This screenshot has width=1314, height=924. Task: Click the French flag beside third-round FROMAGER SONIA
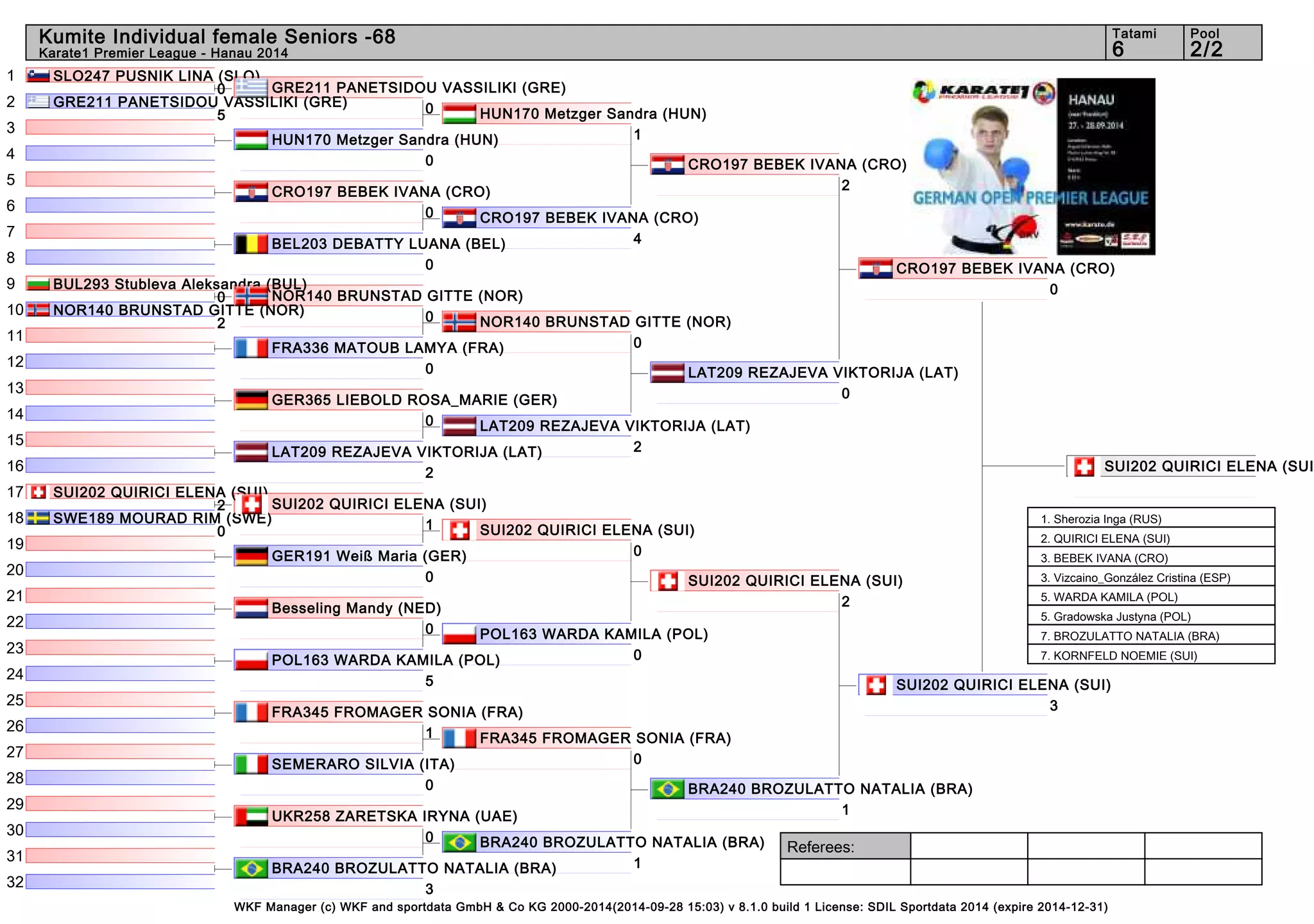[459, 738]
